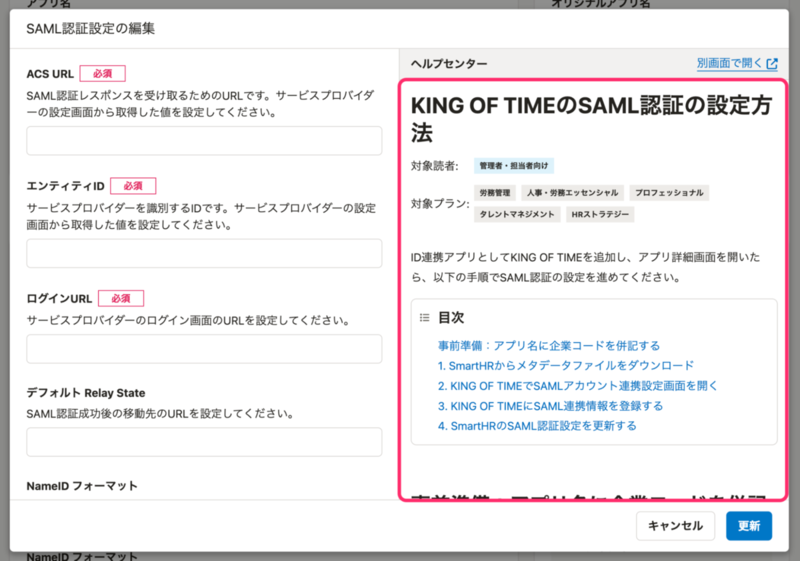Click the SAML認証成功後の移動先 description text
Viewport: 800px width, 561px height.
160,414
